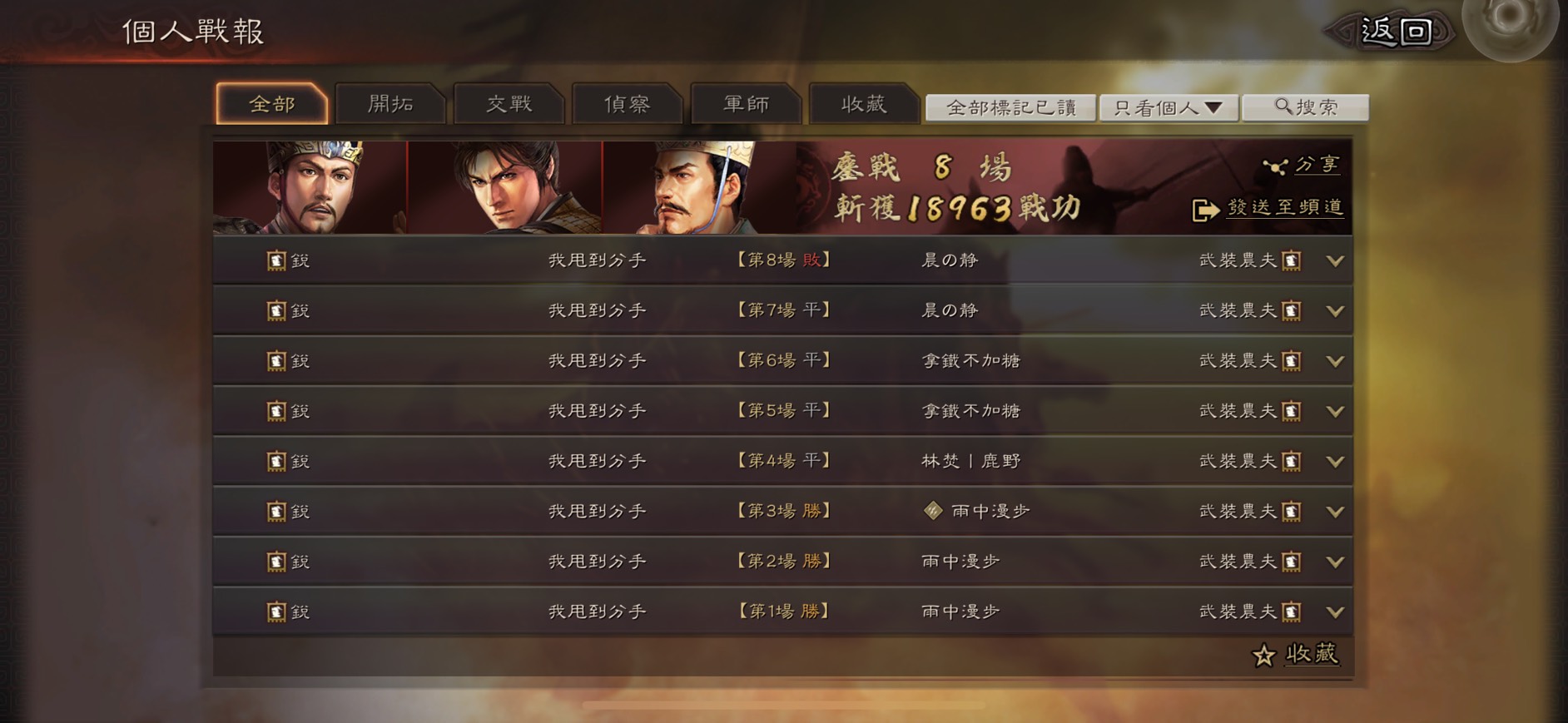Click the diamond badge beside 雨中漫步 in round 3
This screenshot has height=723, width=1568.
[933, 511]
